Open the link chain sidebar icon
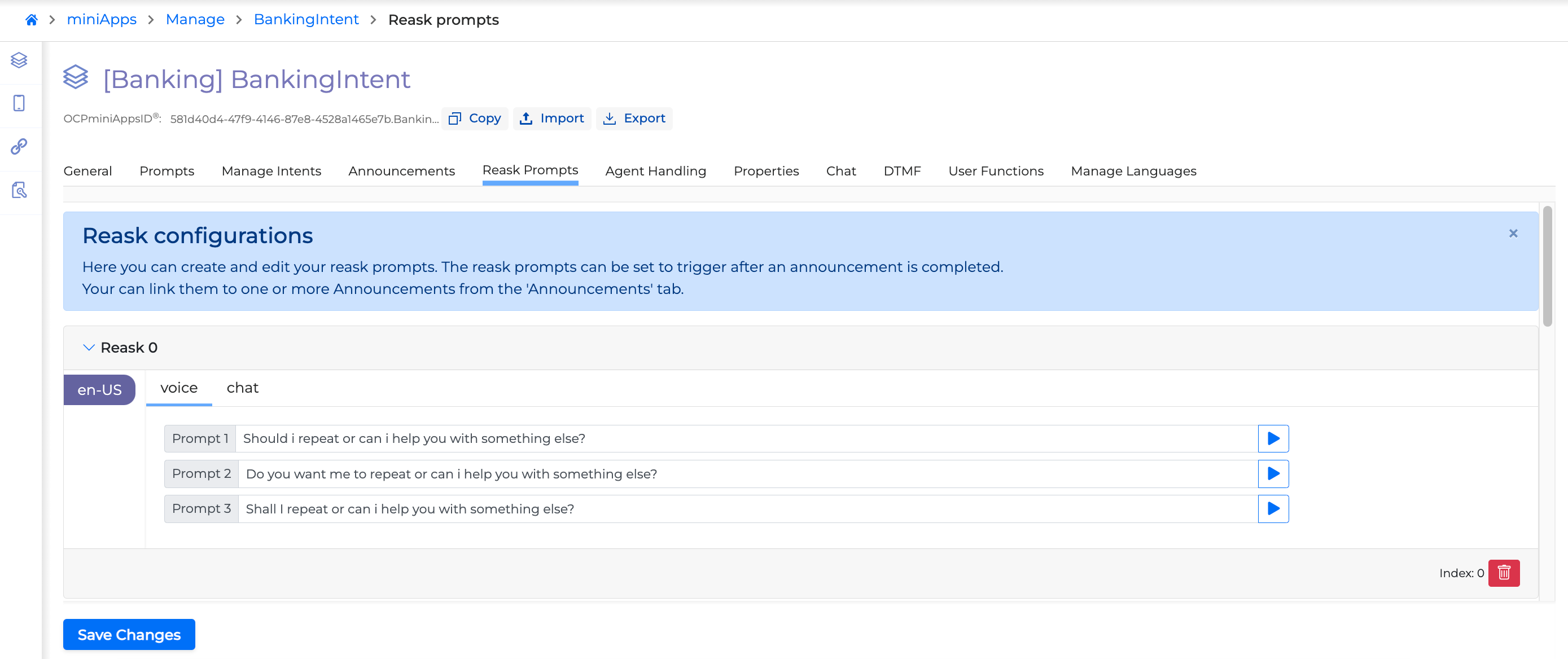This screenshot has height=659, width=1568. [20, 147]
